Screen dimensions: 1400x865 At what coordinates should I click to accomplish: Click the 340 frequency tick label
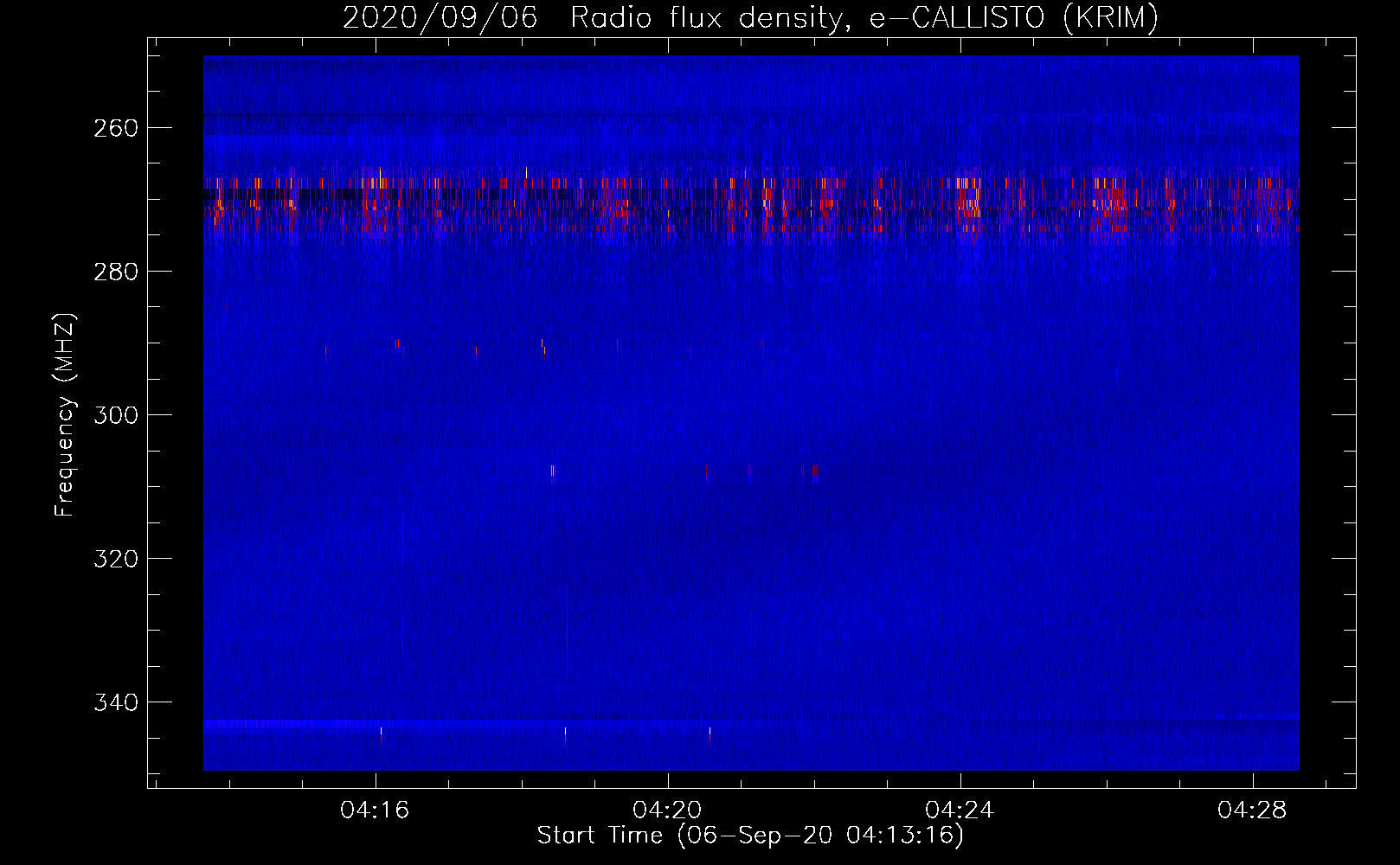115,702
